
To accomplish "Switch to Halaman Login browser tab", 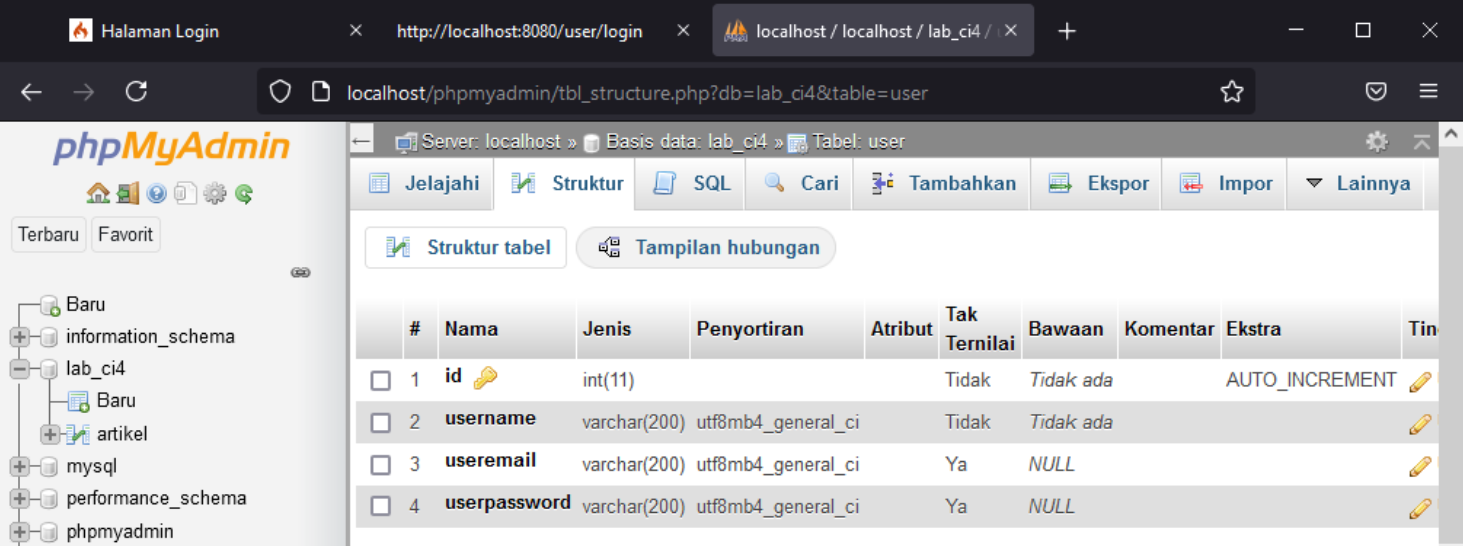I will pyautogui.click(x=160, y=31).
